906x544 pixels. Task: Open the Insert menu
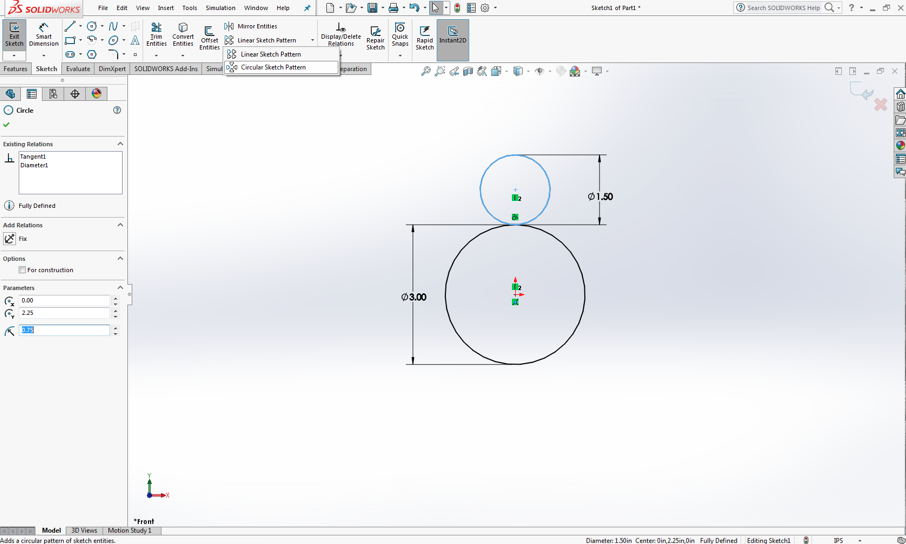tap(166, 8)
